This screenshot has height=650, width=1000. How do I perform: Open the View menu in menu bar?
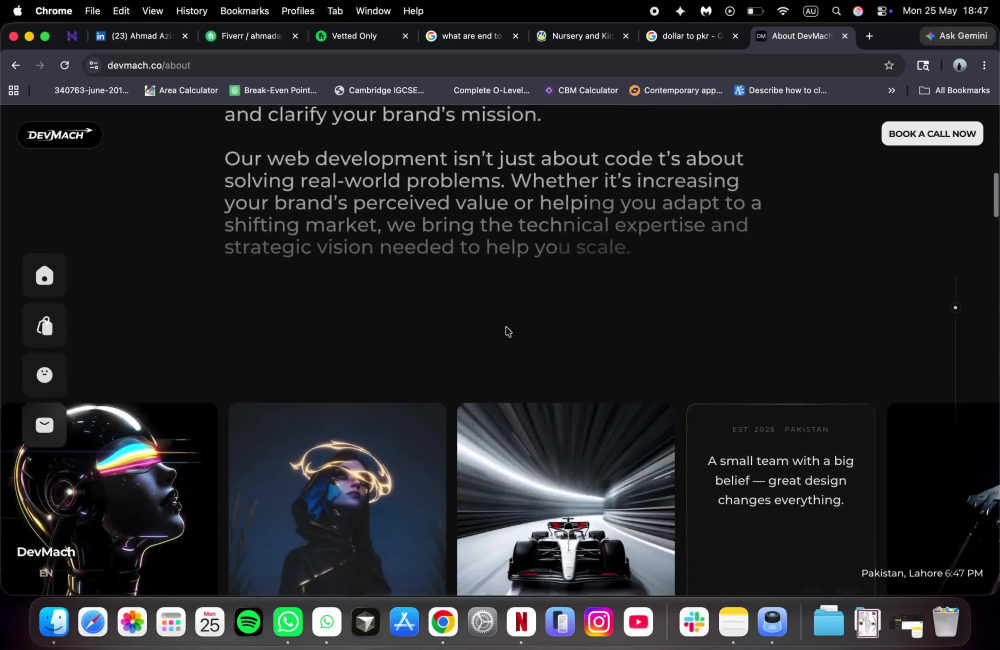tap(152, 11)
